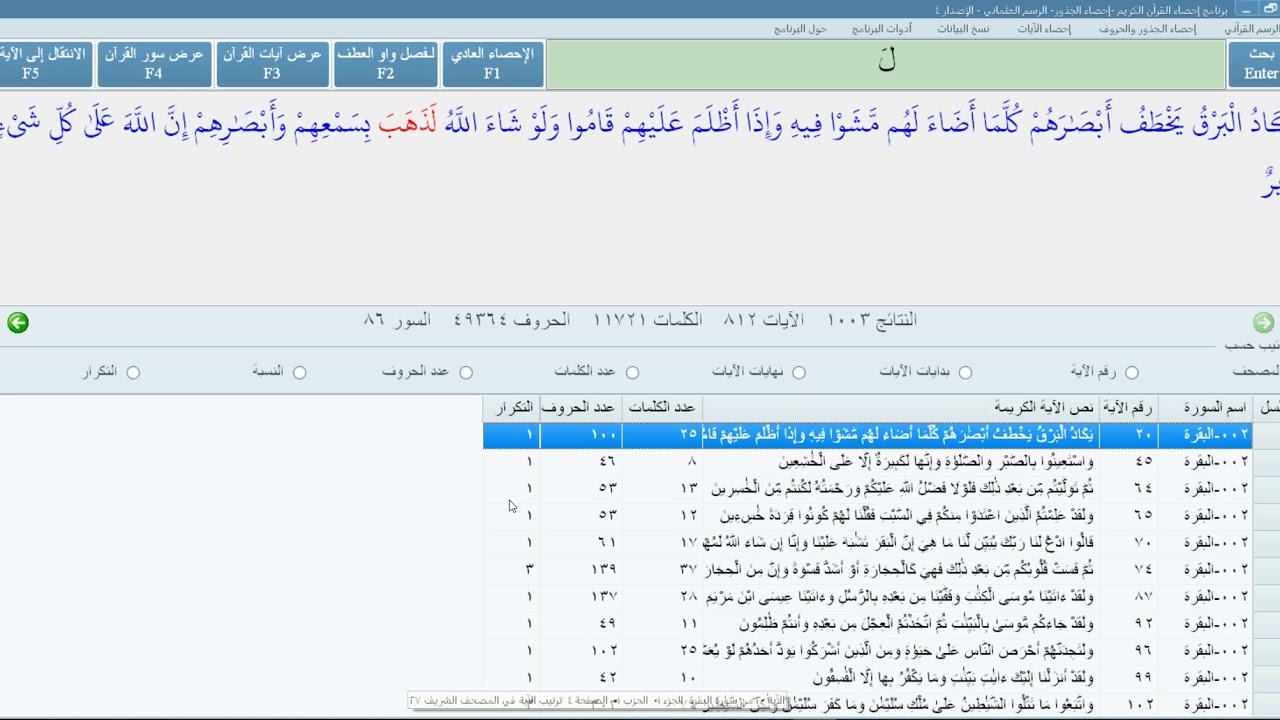Click the التكرار column header
Viewport: 1280px width, 720px height.
[x=512, y=408]
